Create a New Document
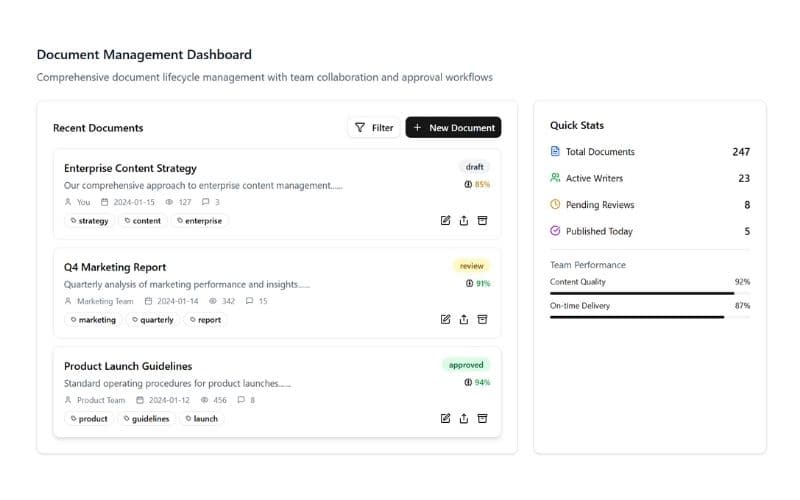 pos(453,128)
